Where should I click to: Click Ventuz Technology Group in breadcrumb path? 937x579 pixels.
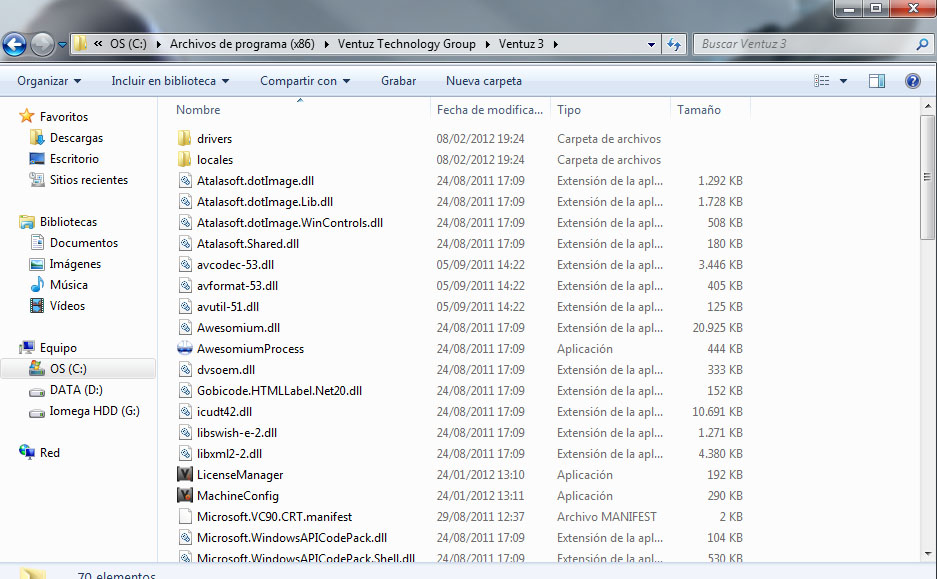408,44
